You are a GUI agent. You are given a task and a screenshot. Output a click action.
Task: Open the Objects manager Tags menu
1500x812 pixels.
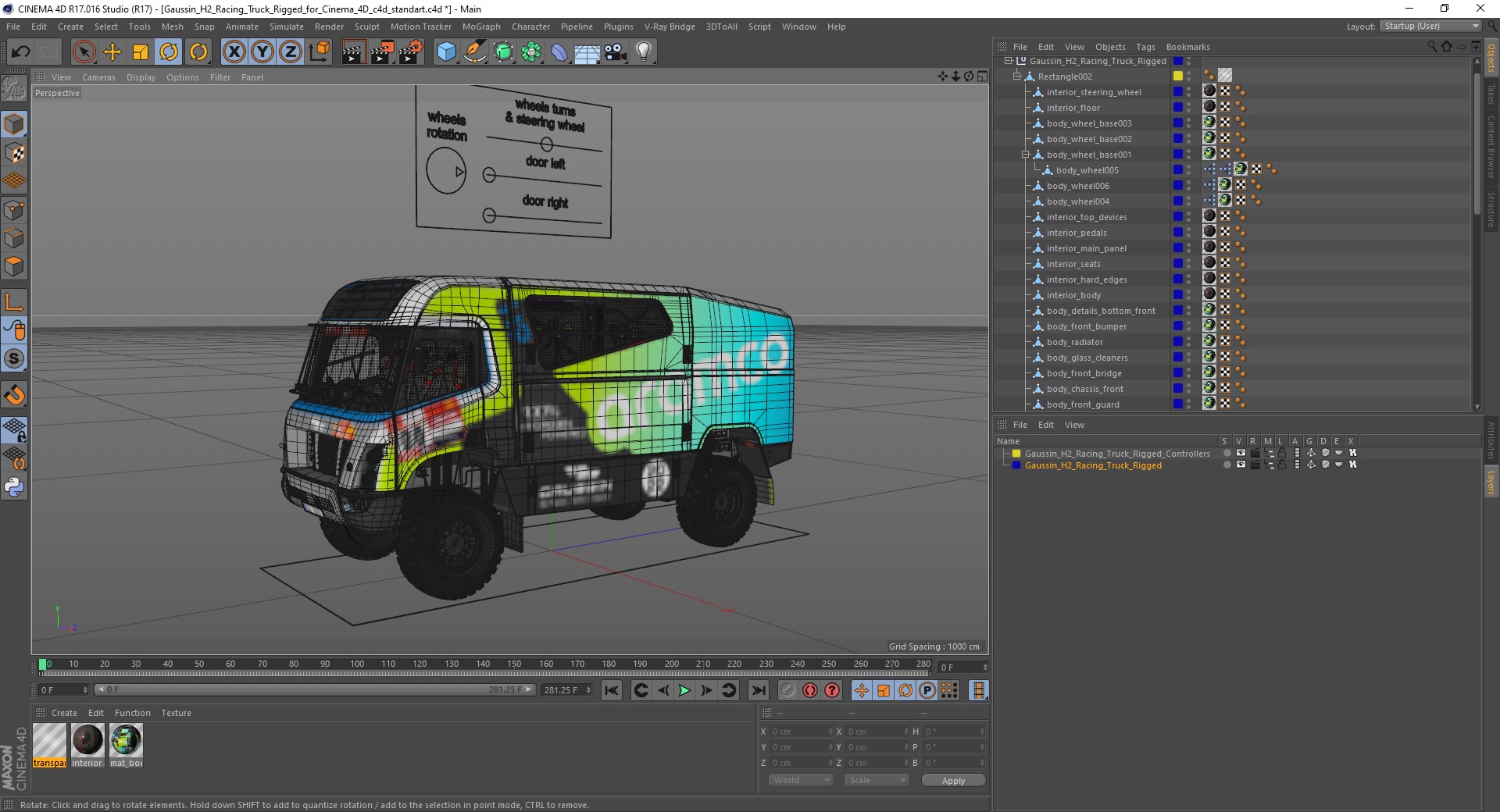[x=1145, y=47]
